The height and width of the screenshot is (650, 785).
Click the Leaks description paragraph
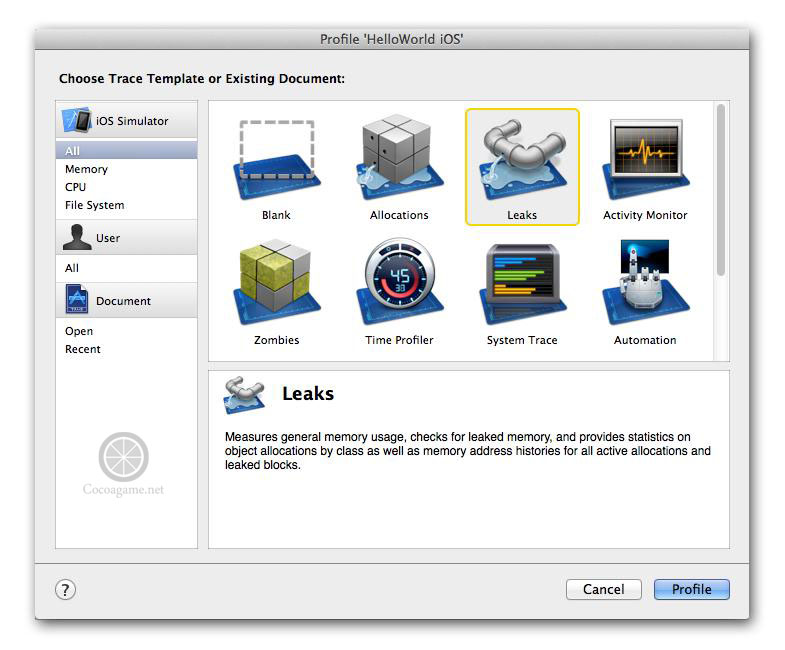click(468, 451)
